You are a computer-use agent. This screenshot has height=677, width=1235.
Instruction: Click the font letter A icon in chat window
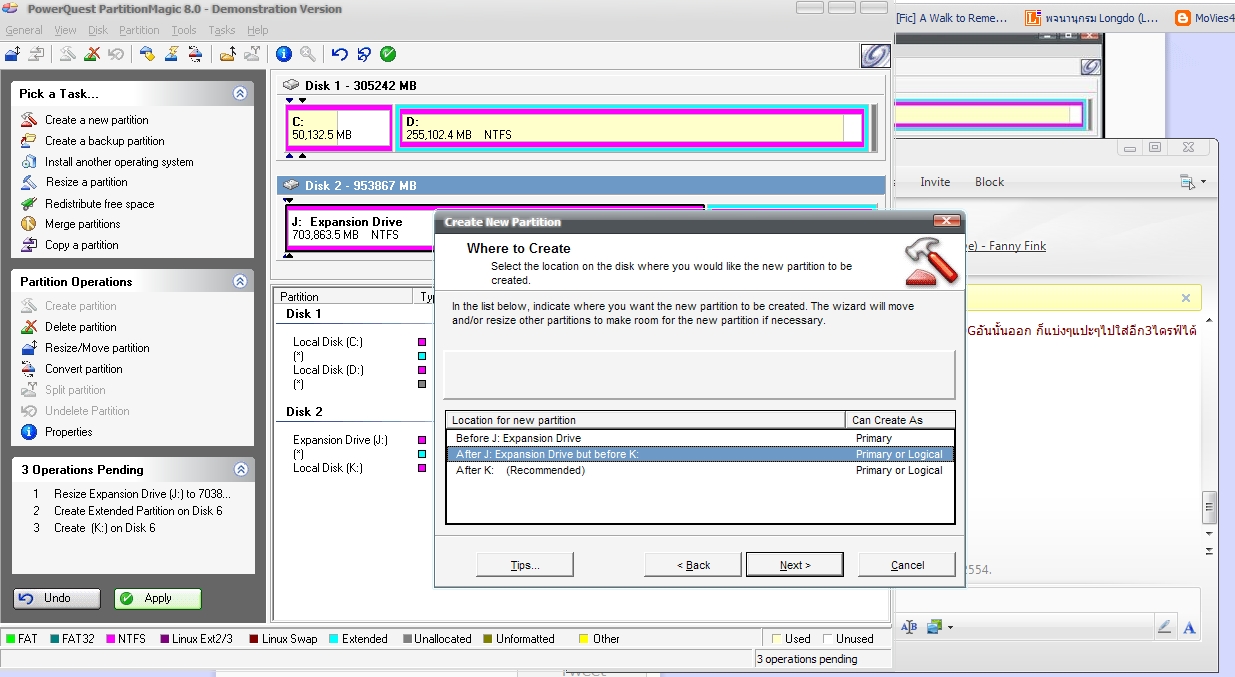point(1190,628)
